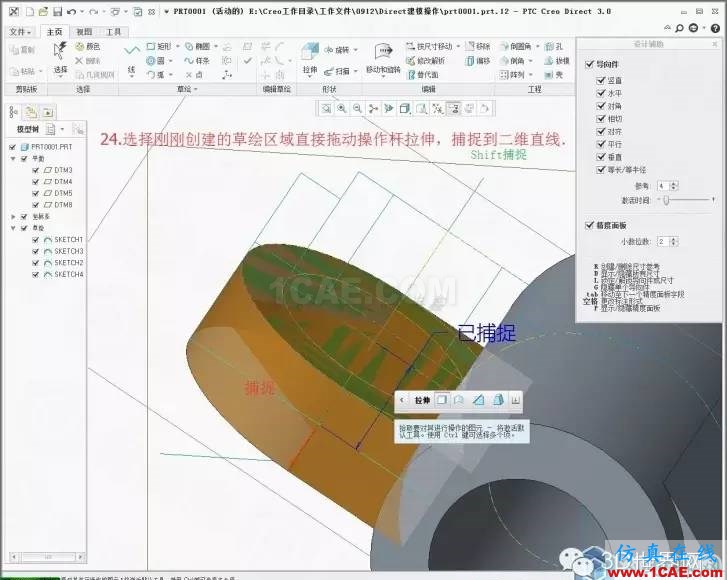Open the 圆 (Circle) dropdown arrow
This screenshot has width=727, height=580.
[x=171, y=61]
